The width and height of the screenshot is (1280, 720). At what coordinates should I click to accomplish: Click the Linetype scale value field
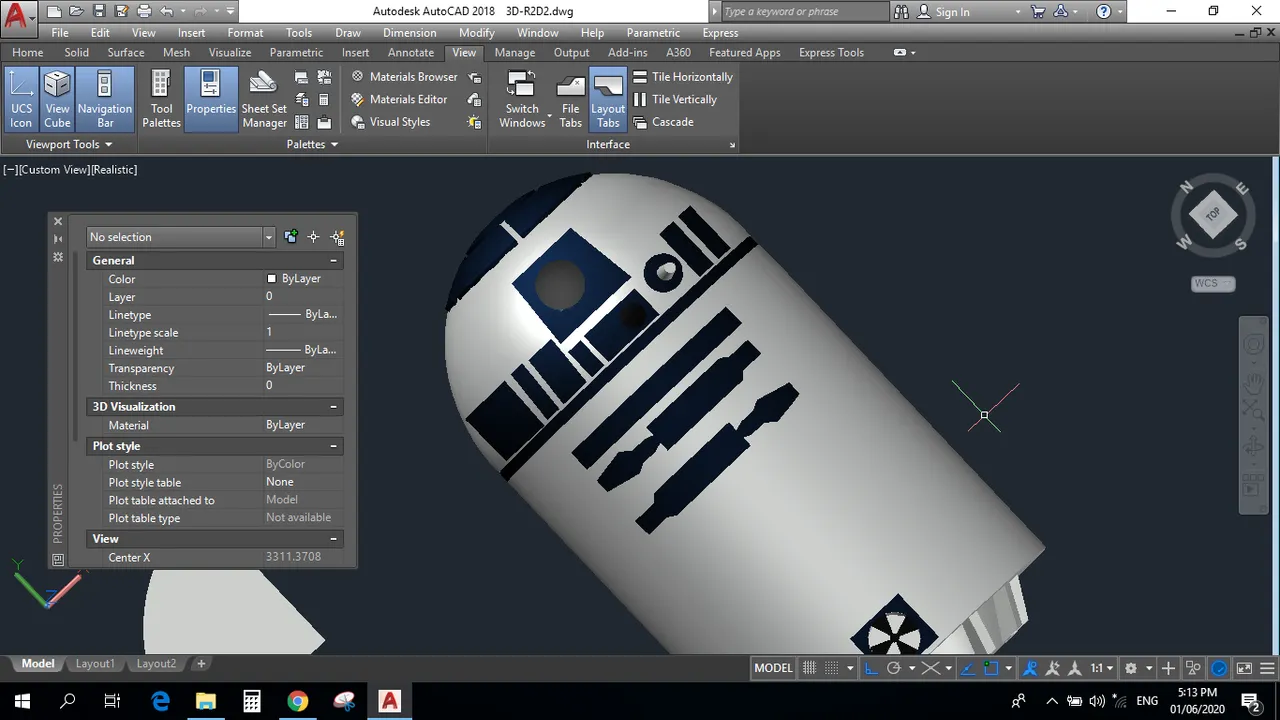pos(303,332)
